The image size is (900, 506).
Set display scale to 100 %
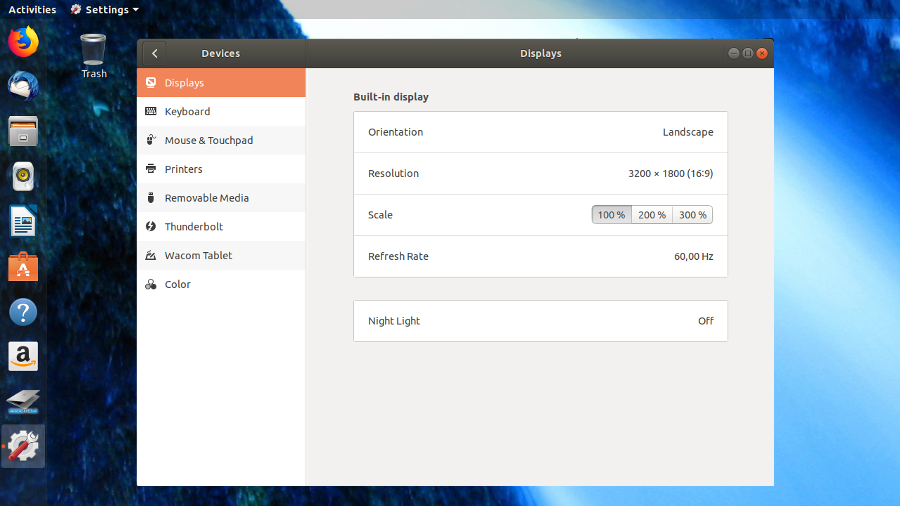(611, 215)
